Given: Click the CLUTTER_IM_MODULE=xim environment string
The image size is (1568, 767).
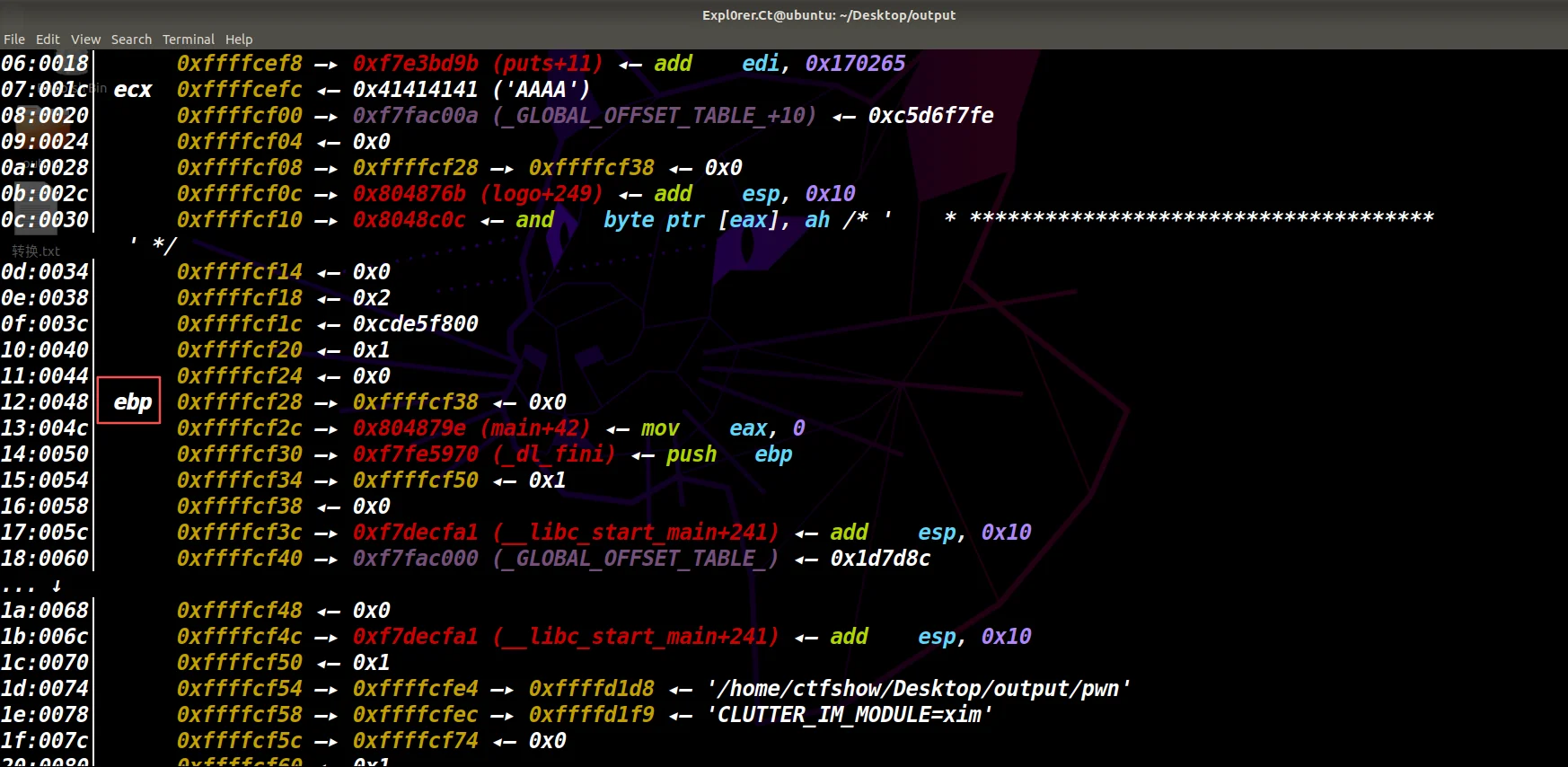Looking at the screenshot, I should pyautogui.click(x=849, y=715).
